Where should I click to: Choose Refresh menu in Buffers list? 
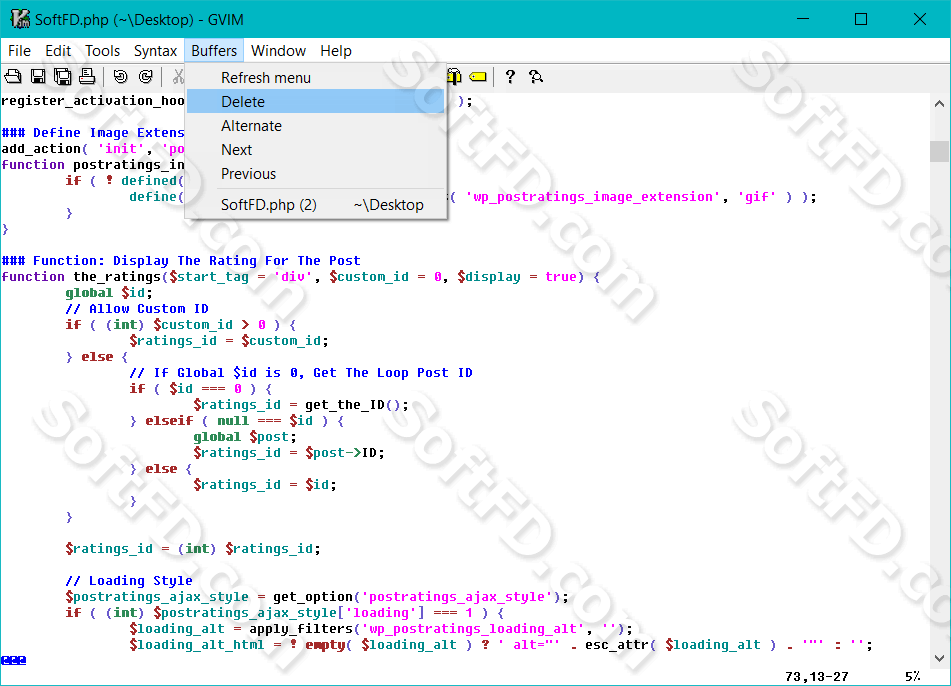click(315, 78)
